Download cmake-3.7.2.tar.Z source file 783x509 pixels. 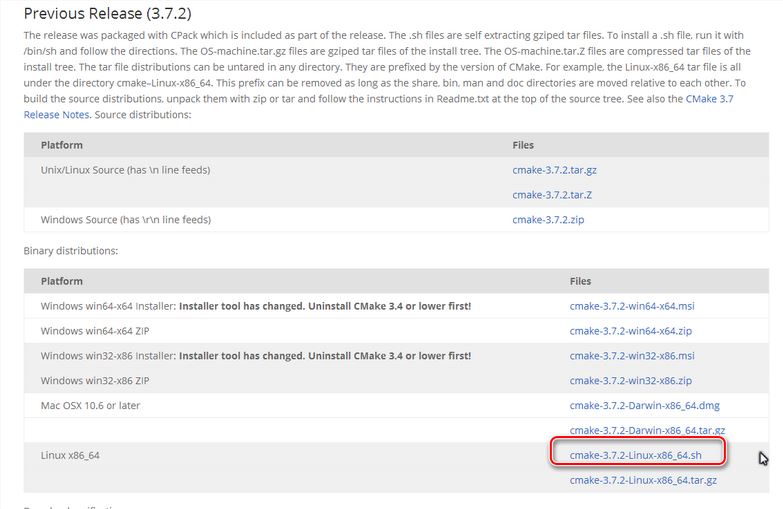pyautogui.click(x=552, y=195)
